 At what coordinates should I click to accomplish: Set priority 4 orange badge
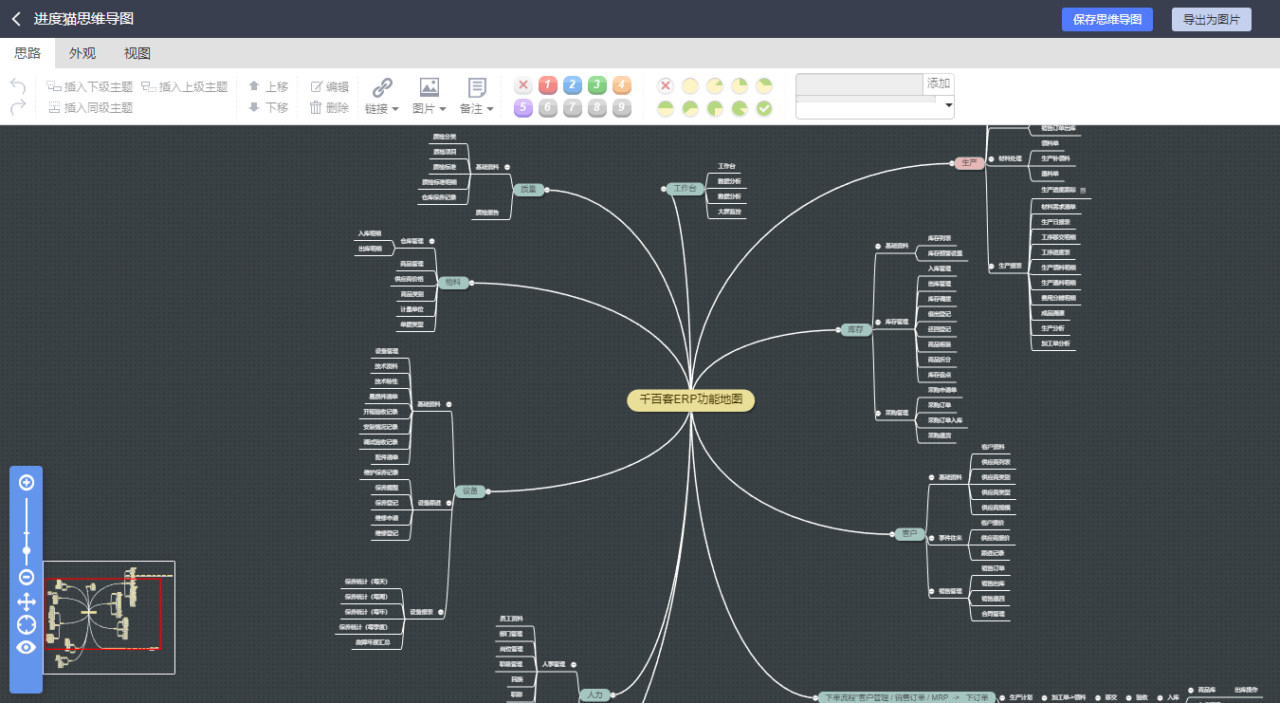[622, 85]
